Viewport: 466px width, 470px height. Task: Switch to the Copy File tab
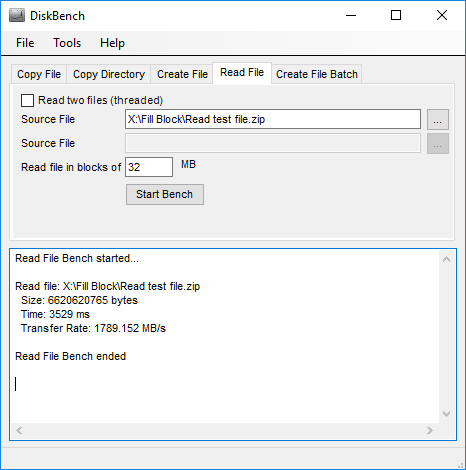coord(39,74)
